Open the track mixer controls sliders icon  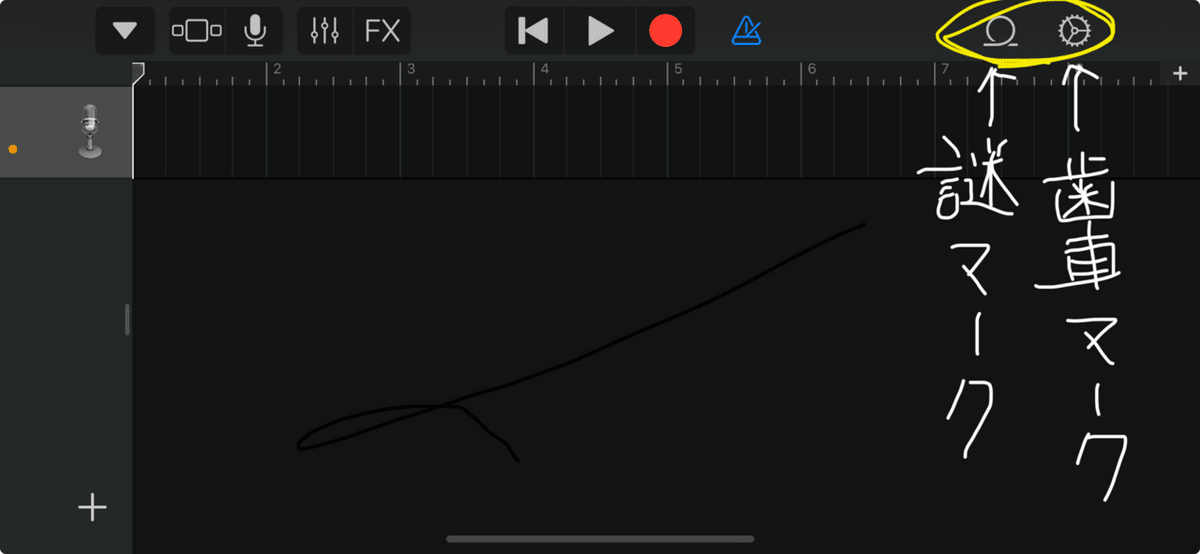click(x=326, y=31)
